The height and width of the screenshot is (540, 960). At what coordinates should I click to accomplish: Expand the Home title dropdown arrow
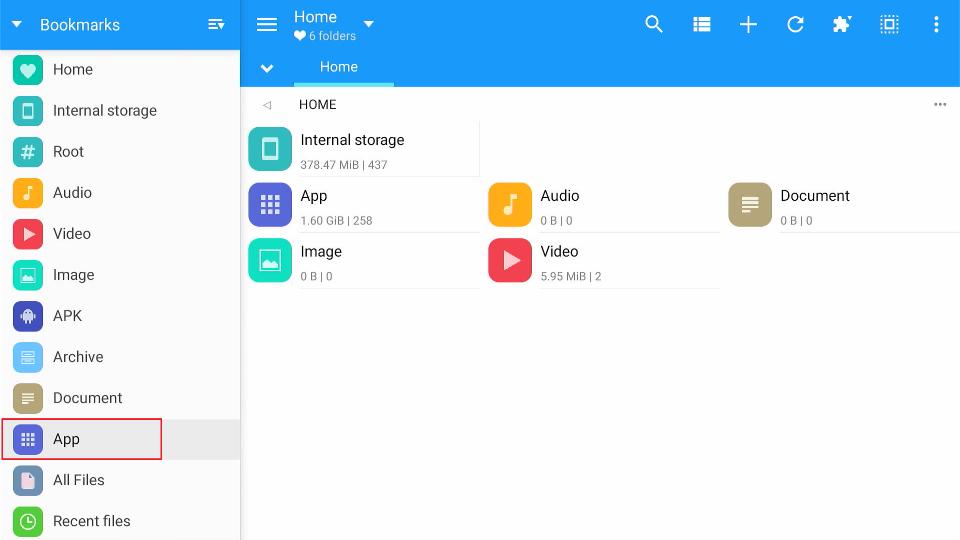(x=369, y=24)
